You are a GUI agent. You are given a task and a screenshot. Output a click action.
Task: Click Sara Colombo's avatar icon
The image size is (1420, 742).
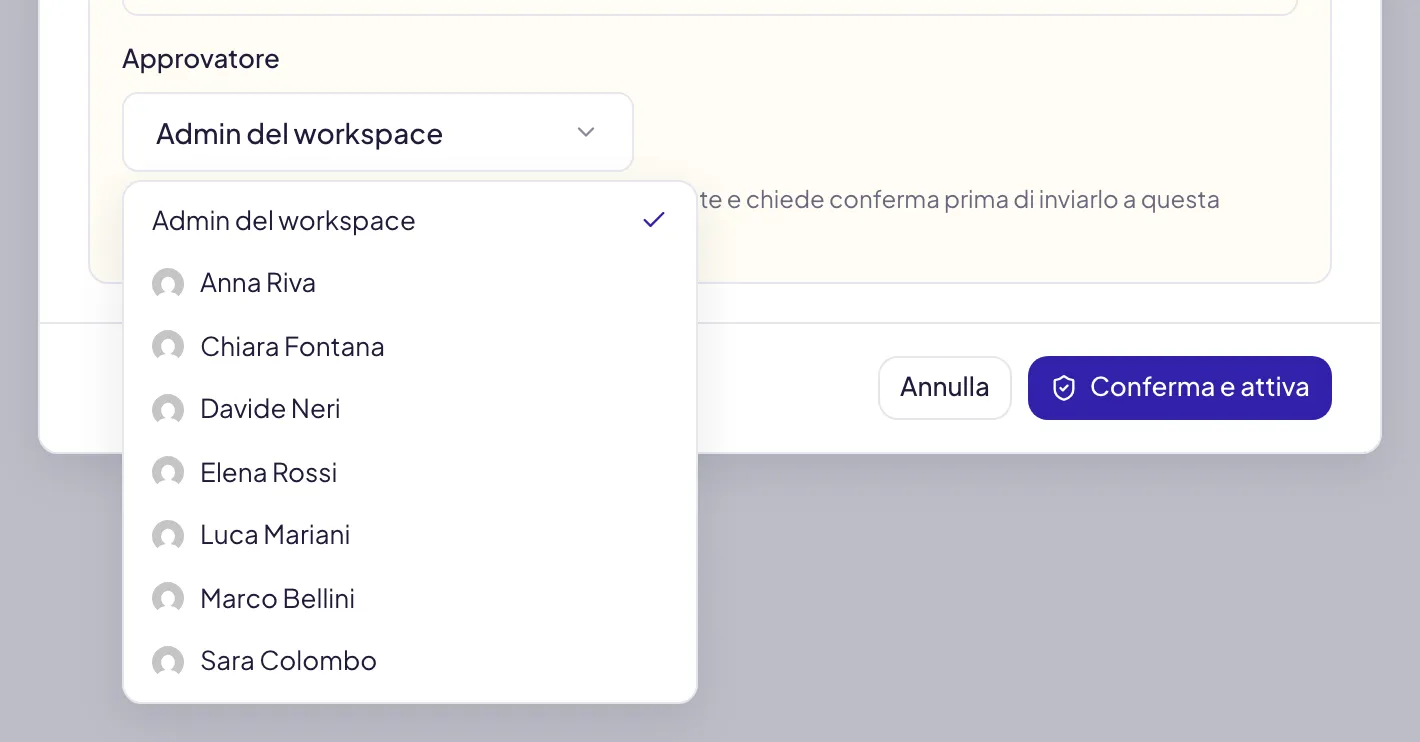click(168, 662)
